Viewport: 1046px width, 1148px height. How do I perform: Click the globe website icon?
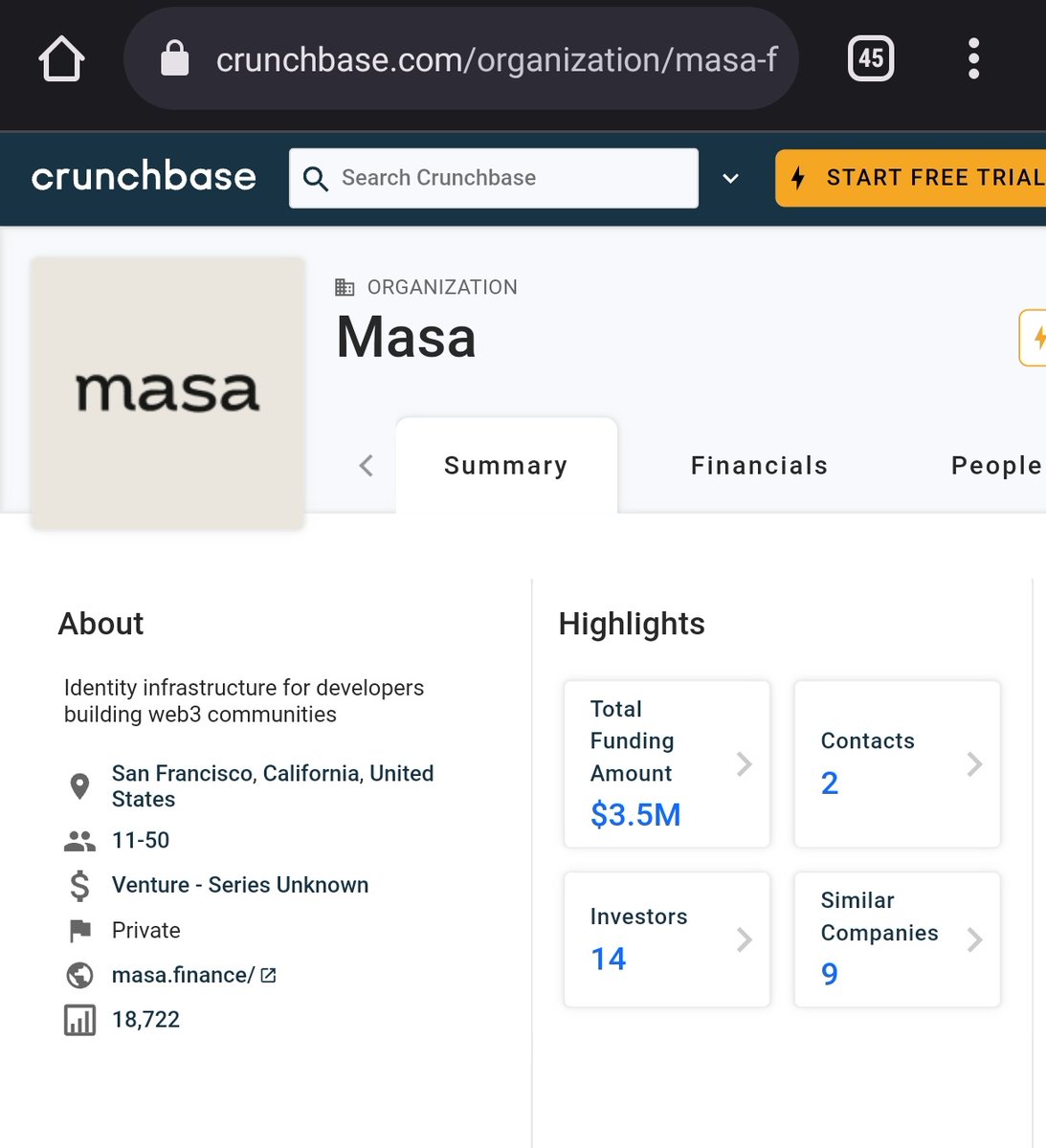[x=80, y=975]
